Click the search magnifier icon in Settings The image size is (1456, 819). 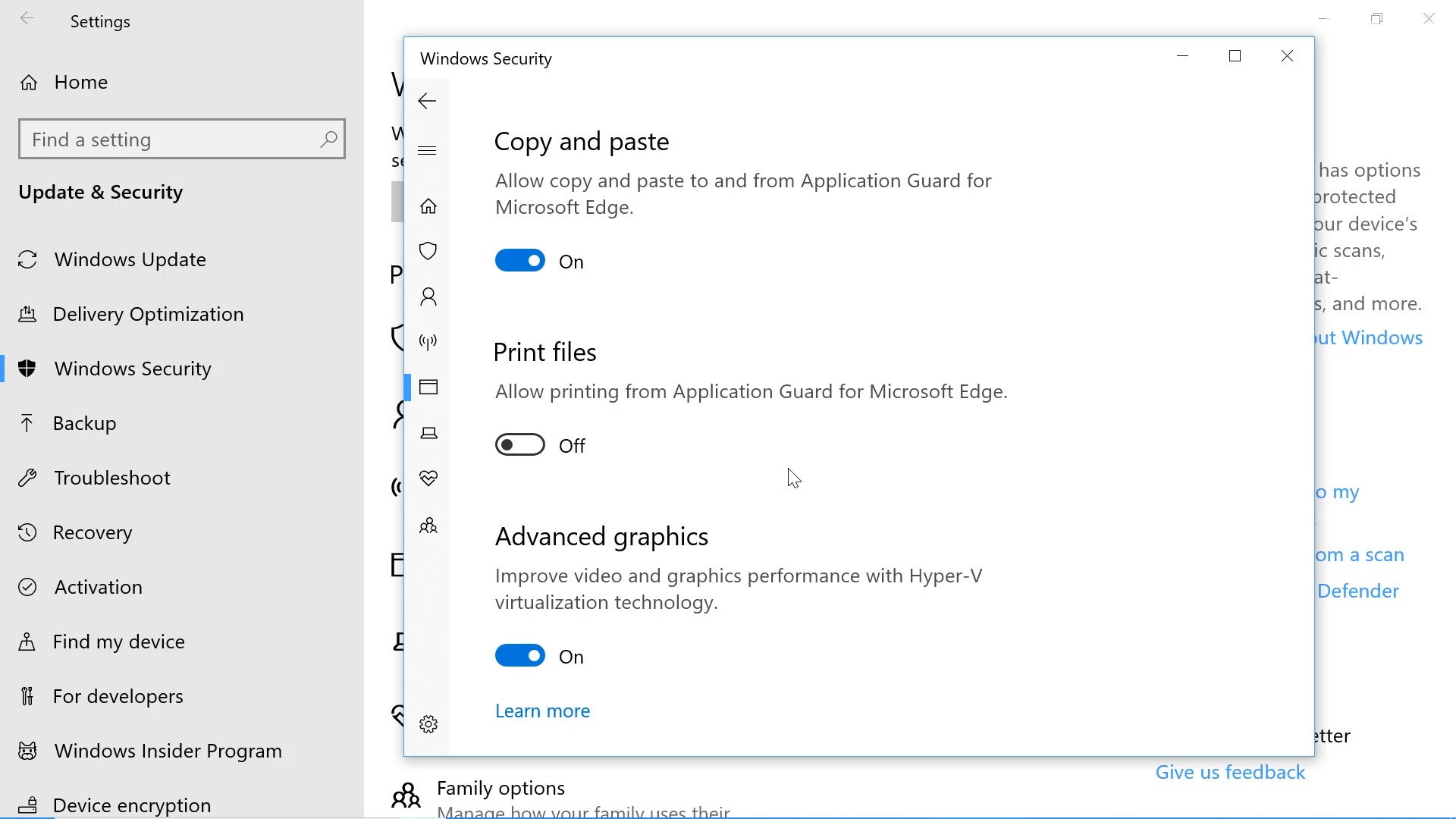pyautogui.click(x=328, y=139)
